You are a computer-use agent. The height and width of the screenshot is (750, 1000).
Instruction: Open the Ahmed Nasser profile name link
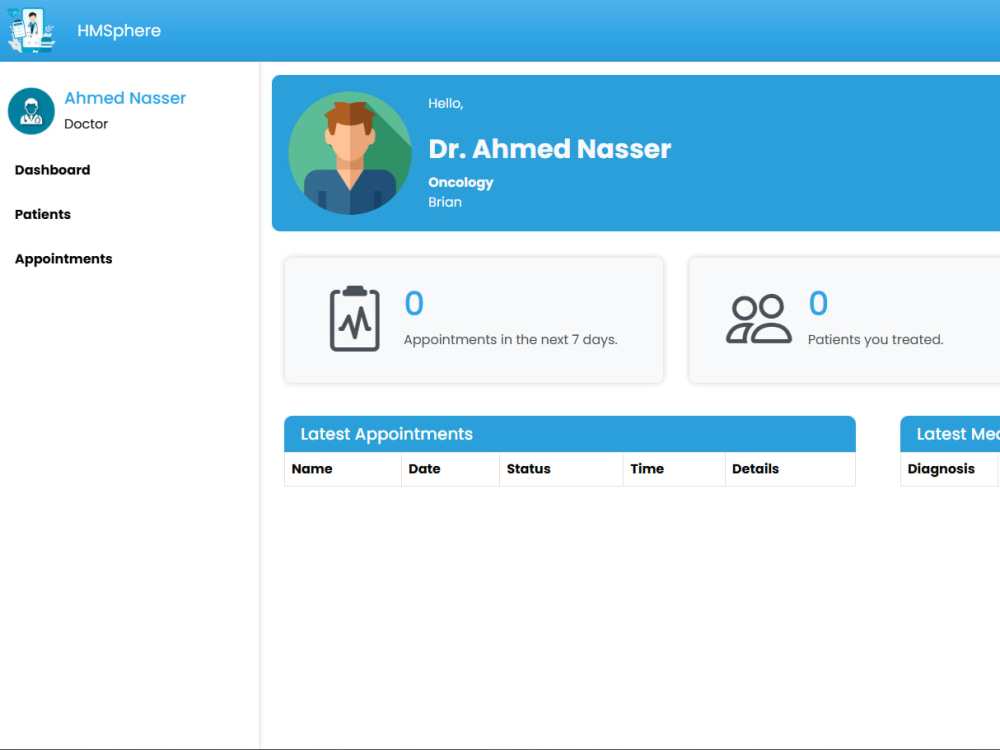point(125,98)
